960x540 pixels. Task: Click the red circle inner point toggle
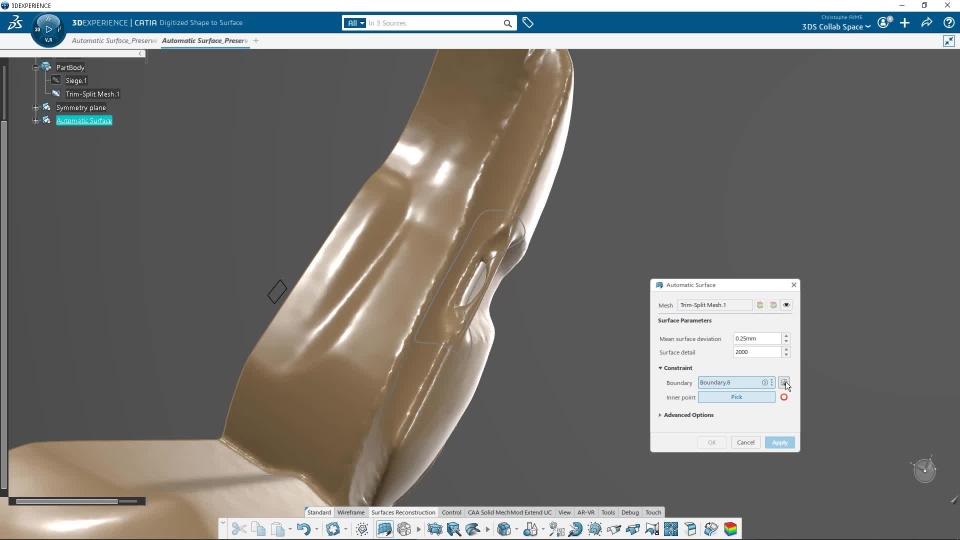click(784, 397)
